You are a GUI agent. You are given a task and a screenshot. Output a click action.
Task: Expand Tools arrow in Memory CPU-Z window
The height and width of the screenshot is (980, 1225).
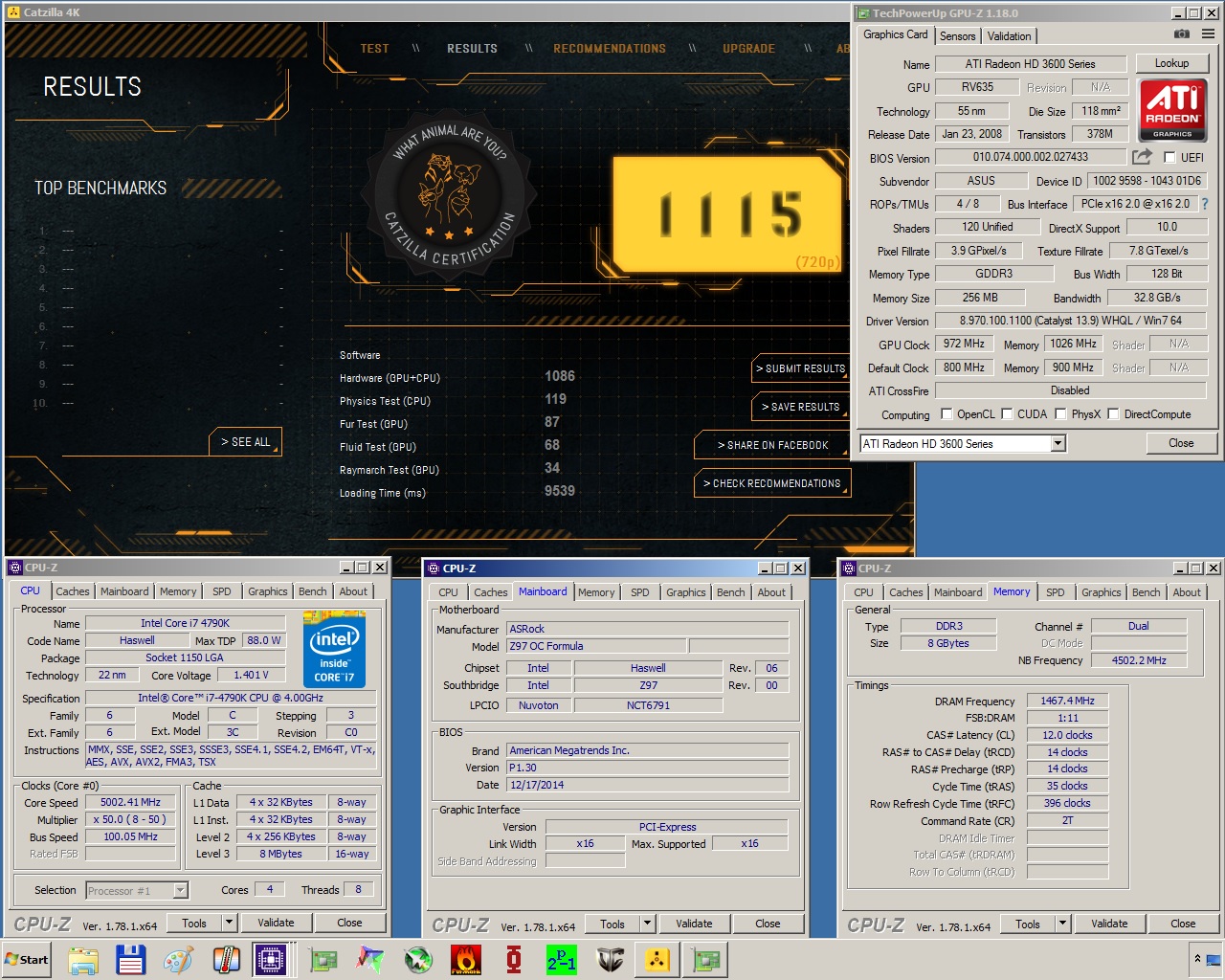point(1062,924)
